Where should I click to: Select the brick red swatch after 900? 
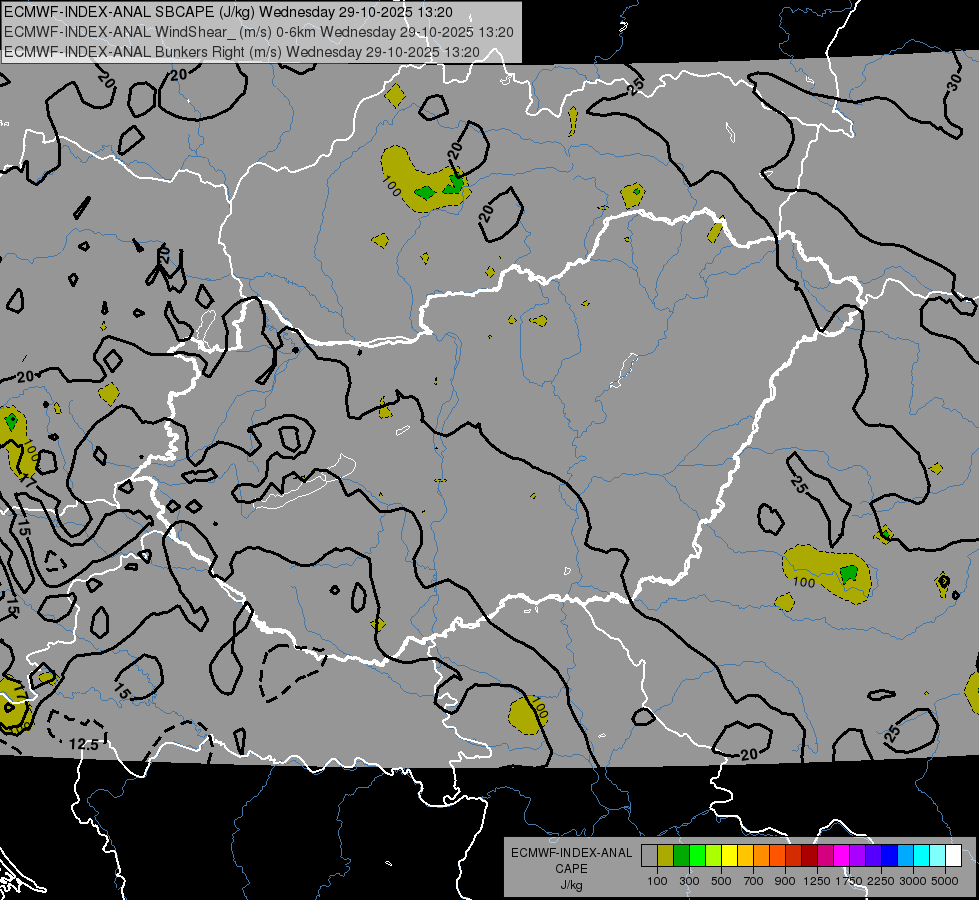[x=794, y=856]
